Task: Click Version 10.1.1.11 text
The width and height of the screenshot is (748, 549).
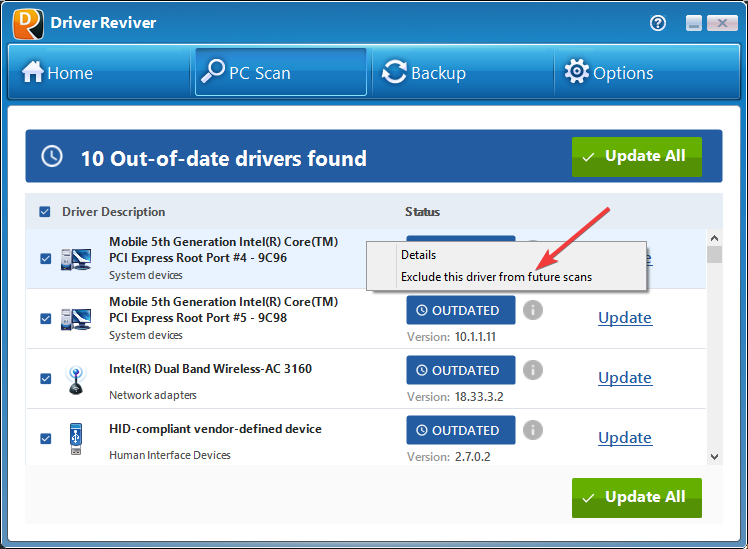Action: (x=451, y=337)
